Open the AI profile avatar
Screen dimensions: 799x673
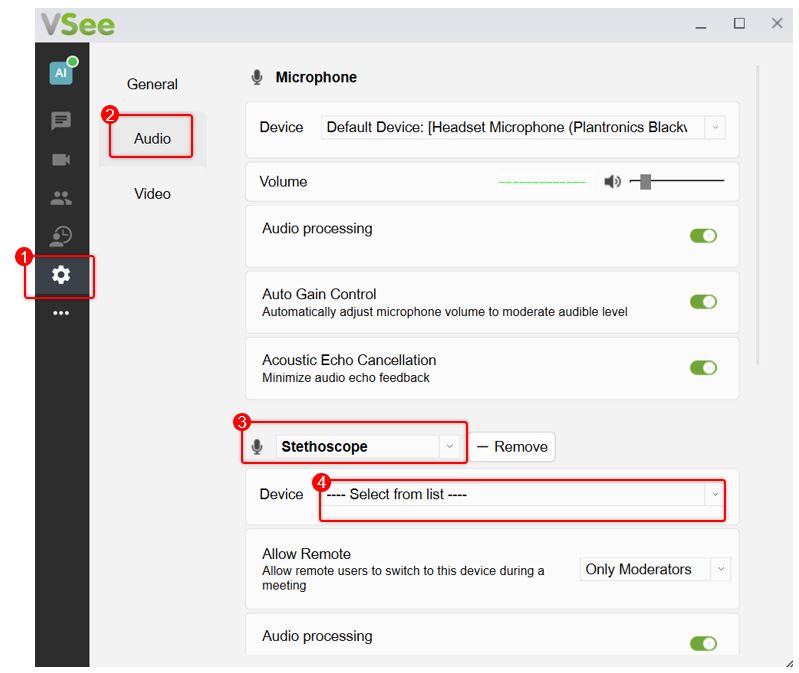coord(62,71)
